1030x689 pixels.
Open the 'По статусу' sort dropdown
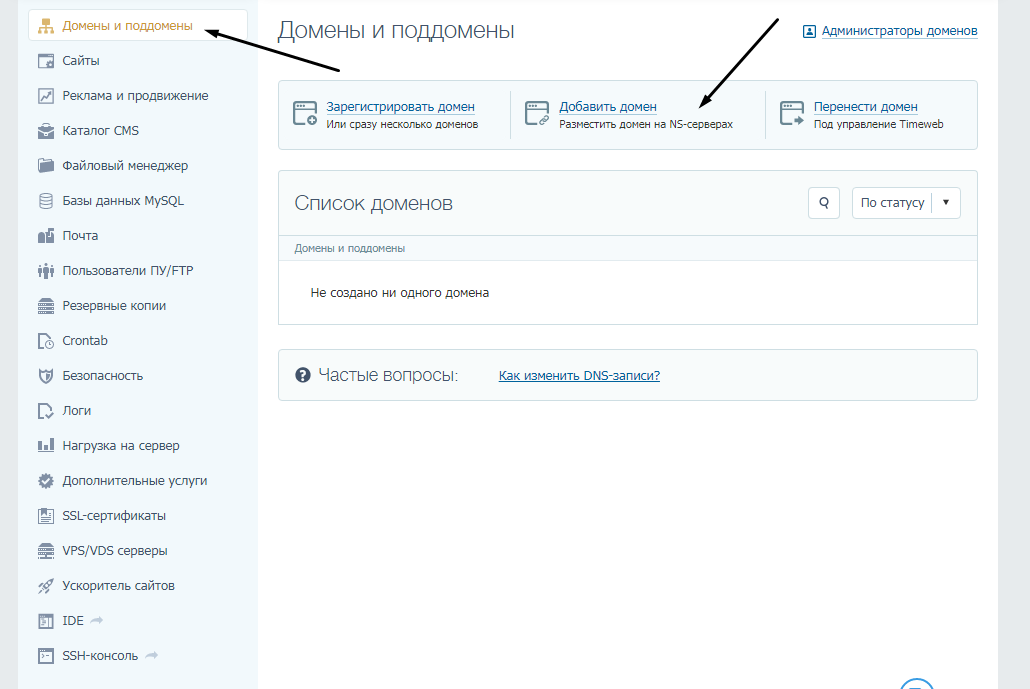tap(892, 203)
